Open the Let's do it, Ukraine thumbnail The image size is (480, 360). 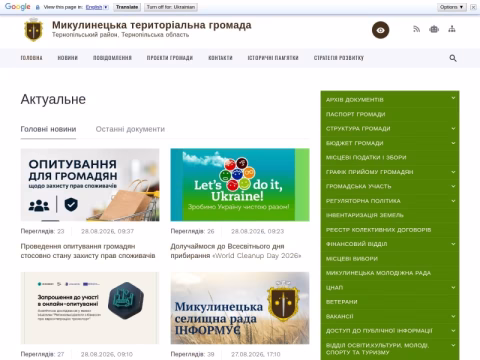tap(240, 185)
